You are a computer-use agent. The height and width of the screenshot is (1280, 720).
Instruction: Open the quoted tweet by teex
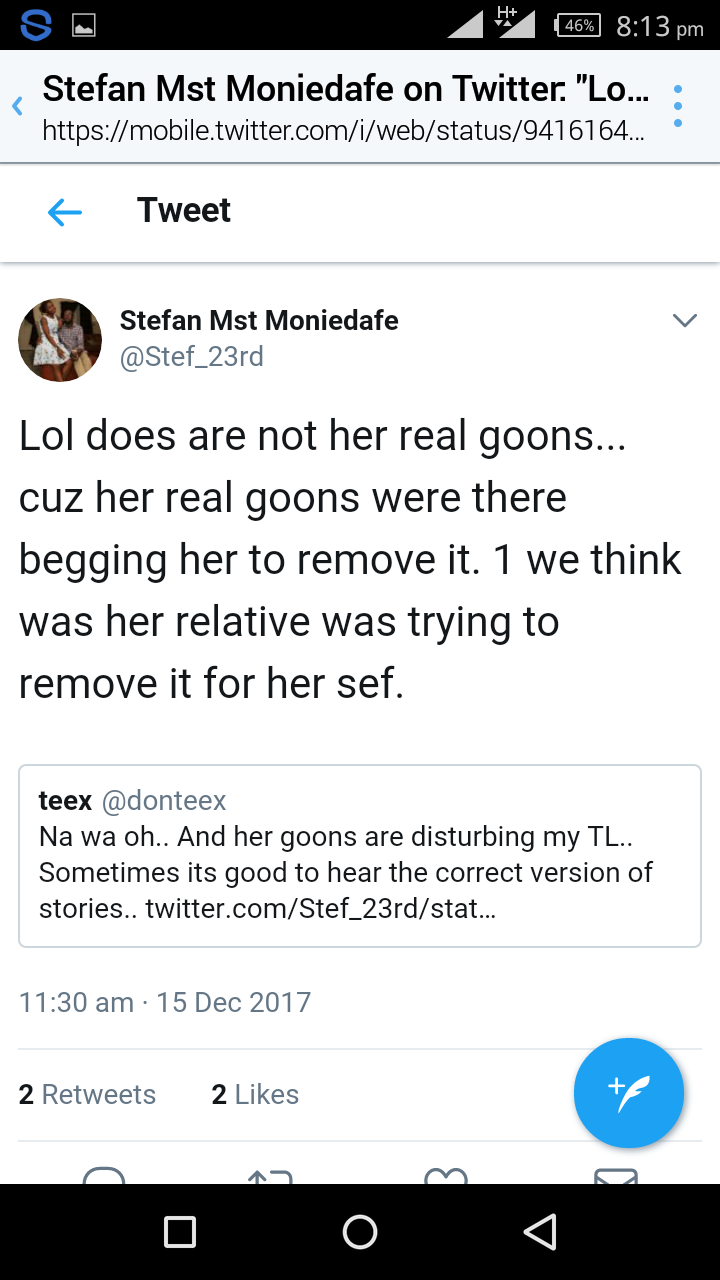(360, 856)
